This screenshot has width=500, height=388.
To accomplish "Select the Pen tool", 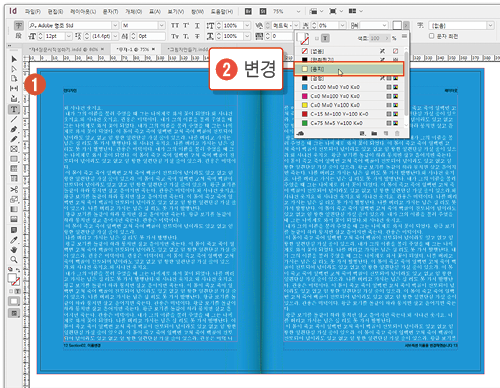I will (14, 129).
